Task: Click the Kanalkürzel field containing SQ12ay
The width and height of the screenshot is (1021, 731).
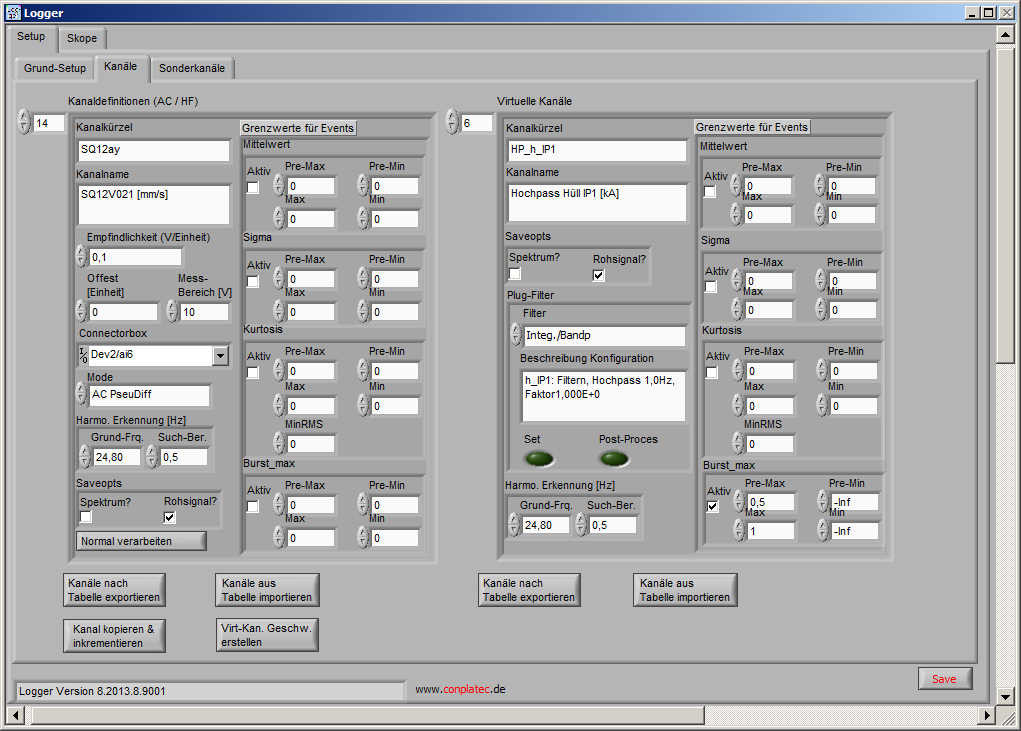Action: point(153,151)
